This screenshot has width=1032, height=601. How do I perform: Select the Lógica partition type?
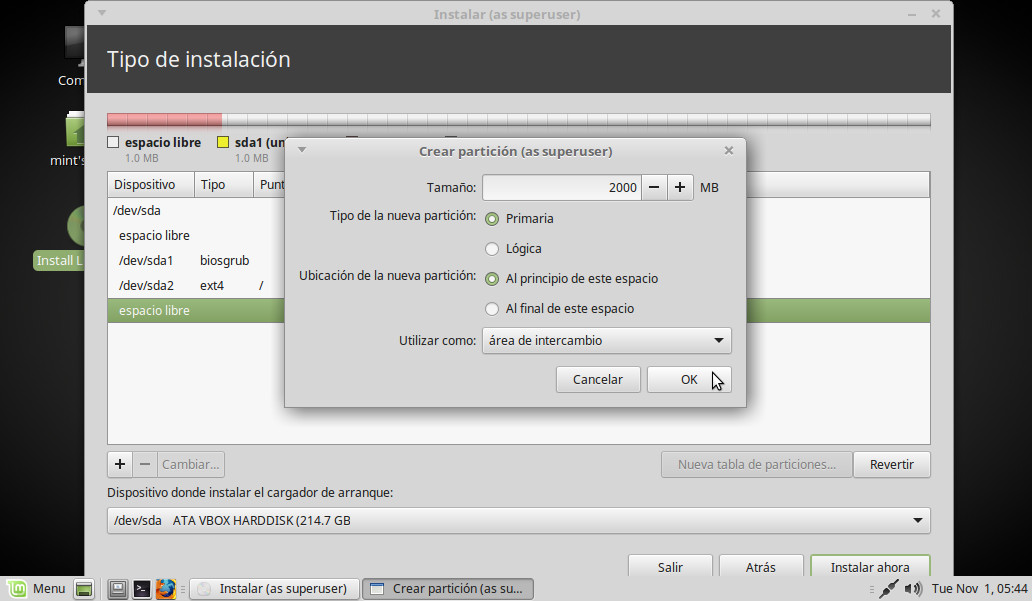(x=492, y=248)
